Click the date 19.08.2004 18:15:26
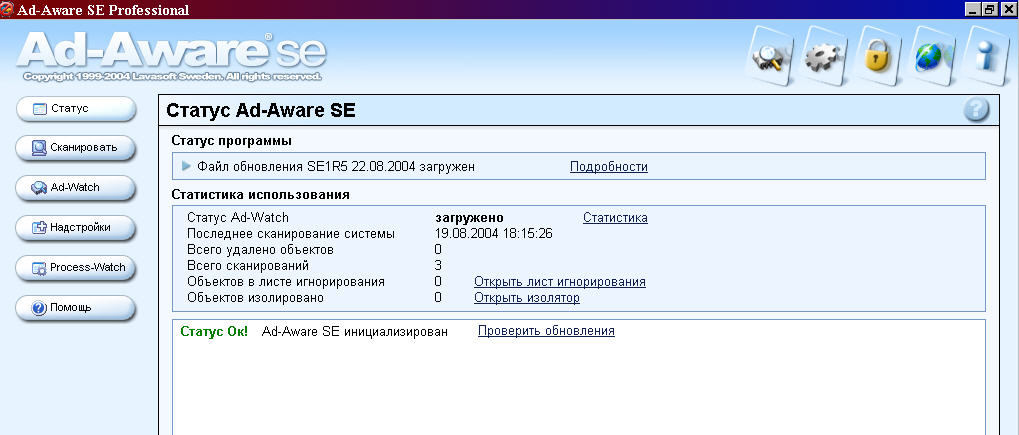The height and width of the screenshot is (435, 1019). coord(493,233)
